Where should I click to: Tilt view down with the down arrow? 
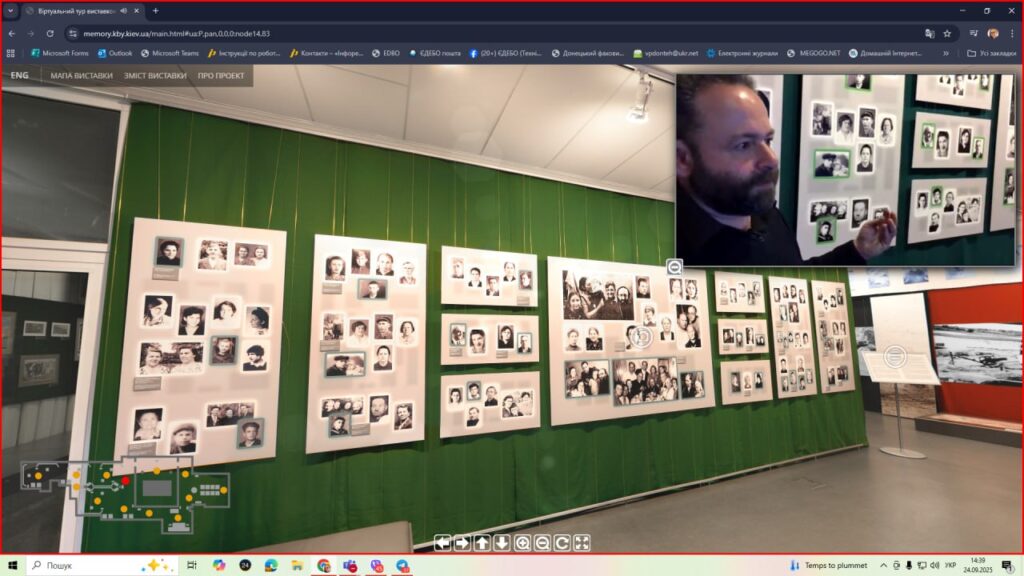click(x=502, y=543)
